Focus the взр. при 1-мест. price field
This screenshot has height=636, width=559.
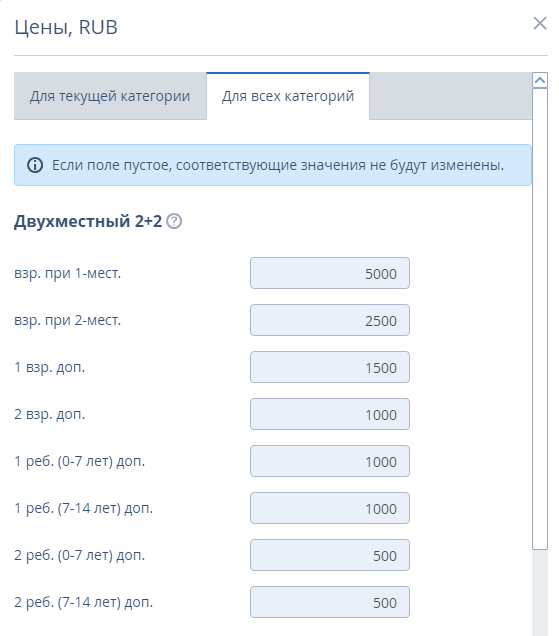[330, 273]
